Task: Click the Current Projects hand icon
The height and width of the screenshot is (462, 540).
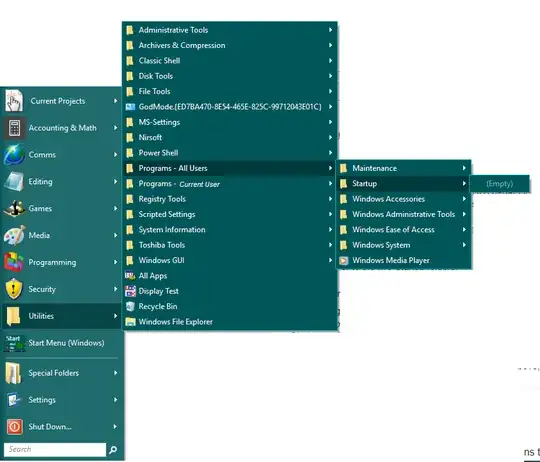Action: [x=14, y=101]
